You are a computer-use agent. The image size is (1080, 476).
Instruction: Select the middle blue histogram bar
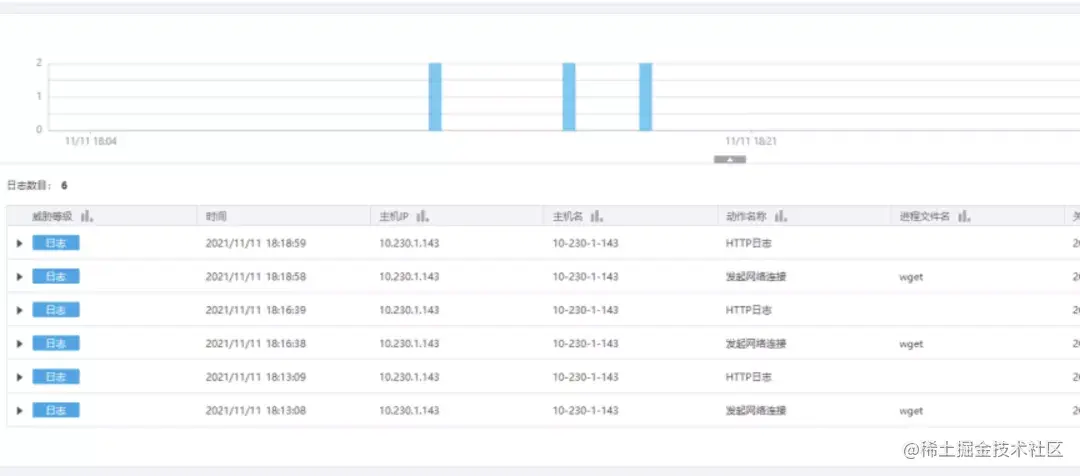tap(569, 96)
